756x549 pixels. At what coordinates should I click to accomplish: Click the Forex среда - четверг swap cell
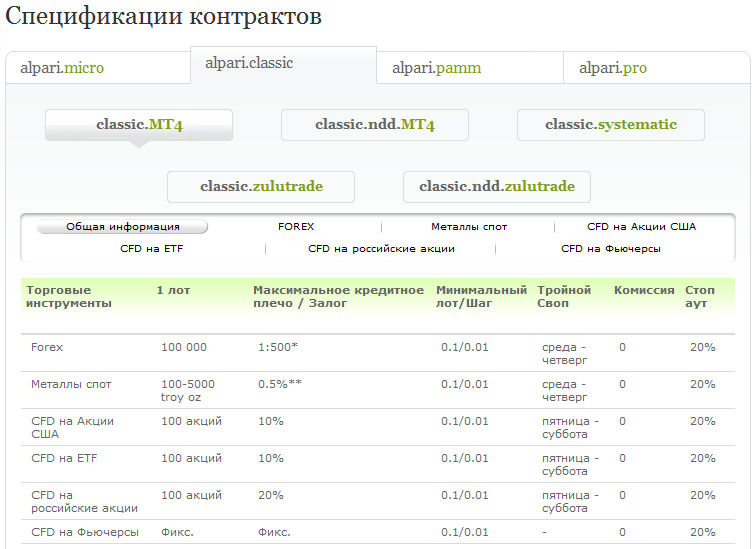tap(564, 353)
